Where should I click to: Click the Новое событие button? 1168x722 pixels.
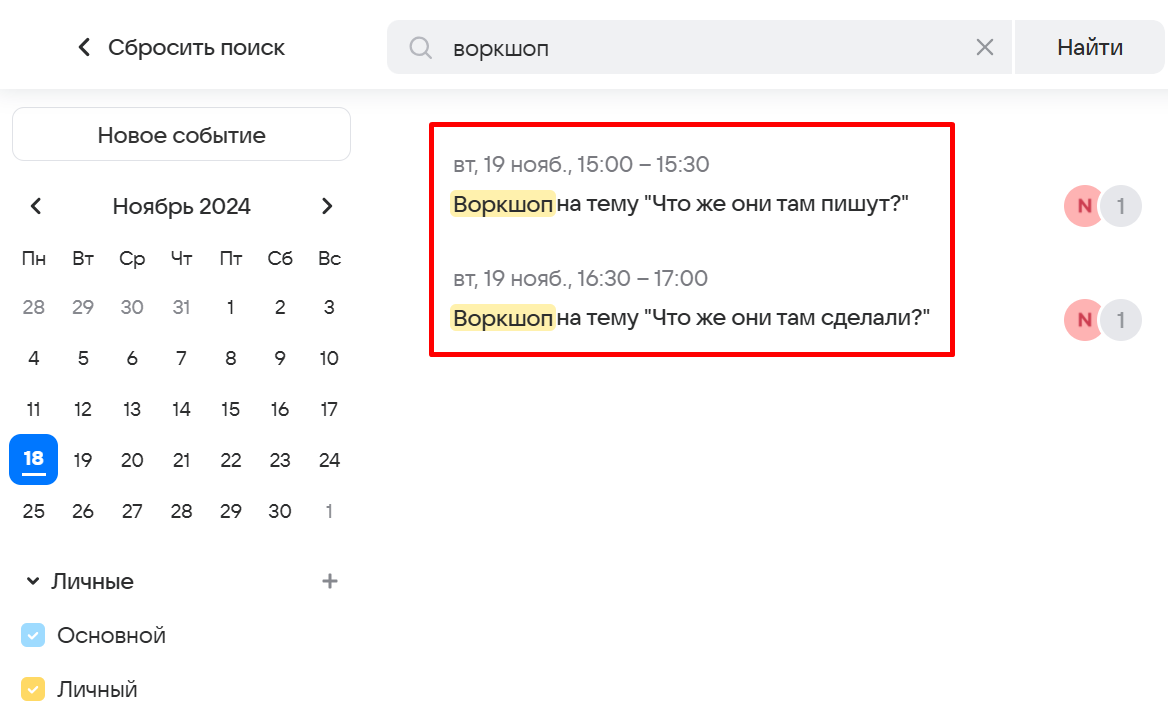click(181, 135)
